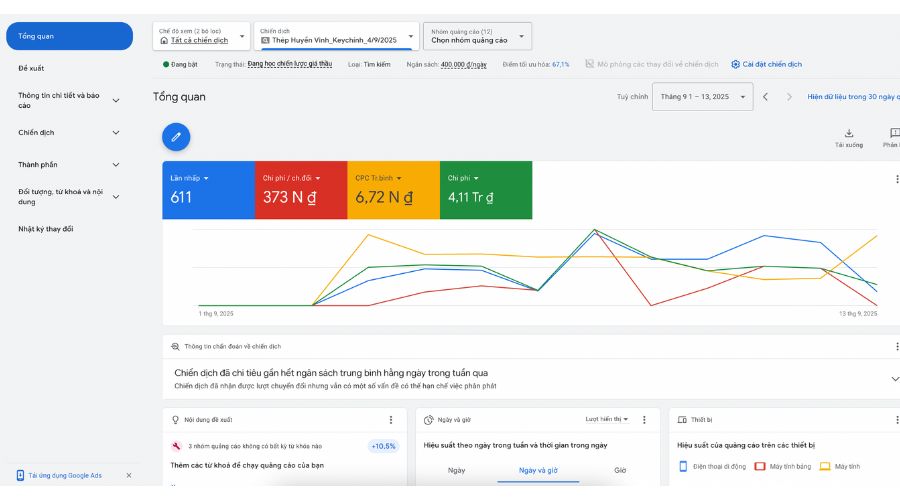Viewport: 900px width, 500px height.
Task: Open Nội dung đề xuất card three-dot menu
Action: click(x=391, y=420)
